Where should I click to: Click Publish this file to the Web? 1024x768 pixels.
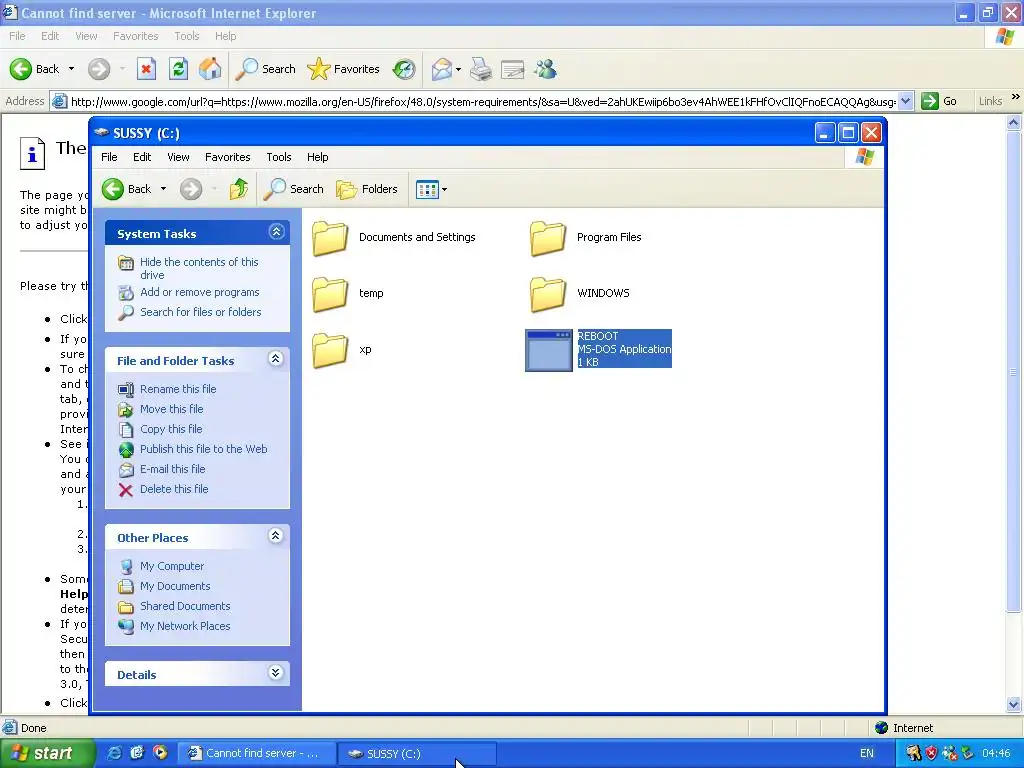coord(203,449)
